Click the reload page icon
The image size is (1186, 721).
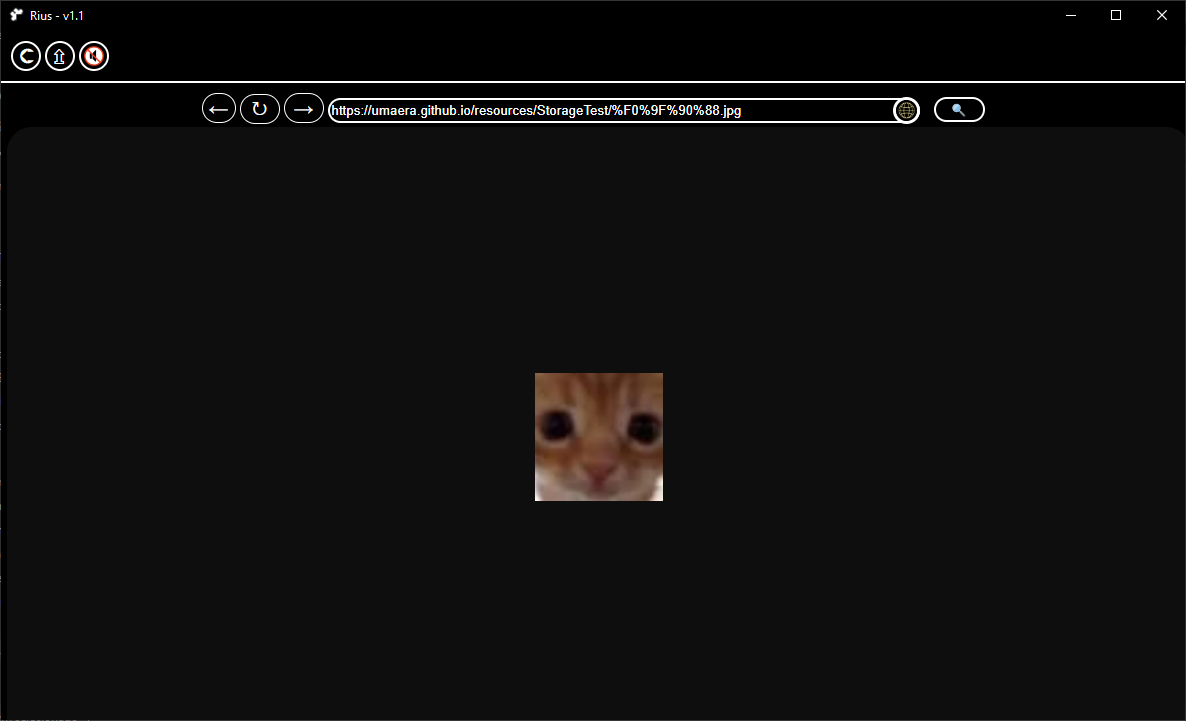(259, 108)
